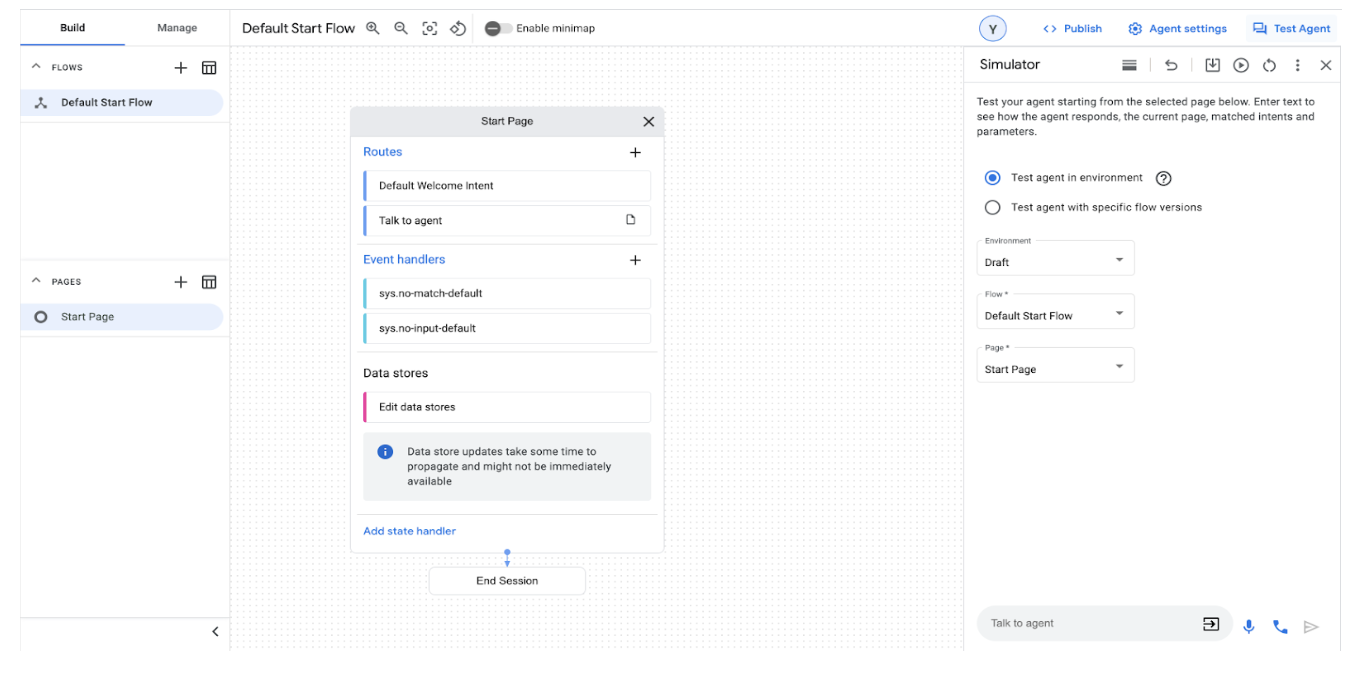Start voice input with microphone icon
This screenshot has width=1352, height=678.
point(1249,627)
